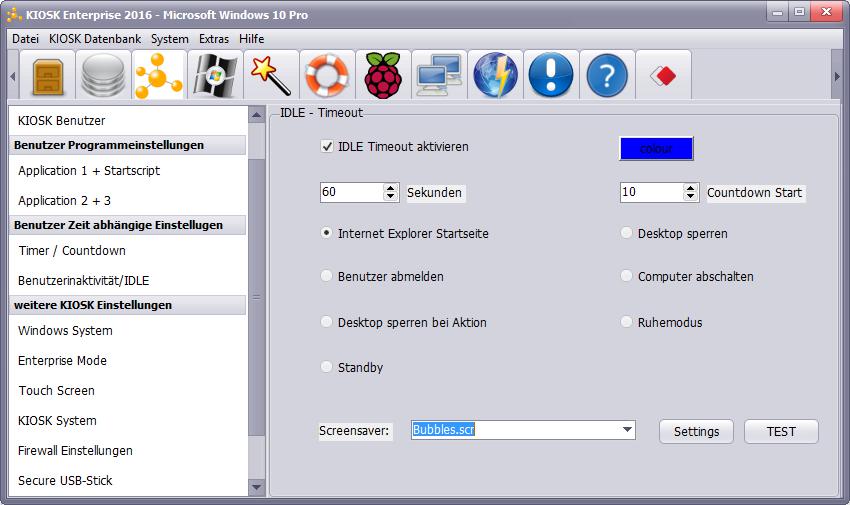
Task: Open the blue question mark help icon
Action: coord(607,76)
